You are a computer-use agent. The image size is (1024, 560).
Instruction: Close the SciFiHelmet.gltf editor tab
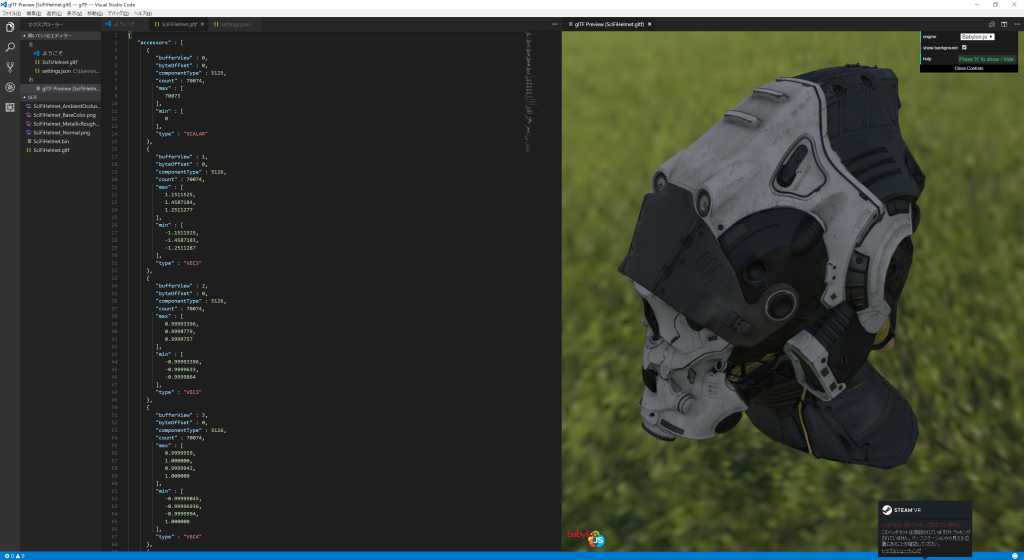pyautogui.click(x=202, y=24)
